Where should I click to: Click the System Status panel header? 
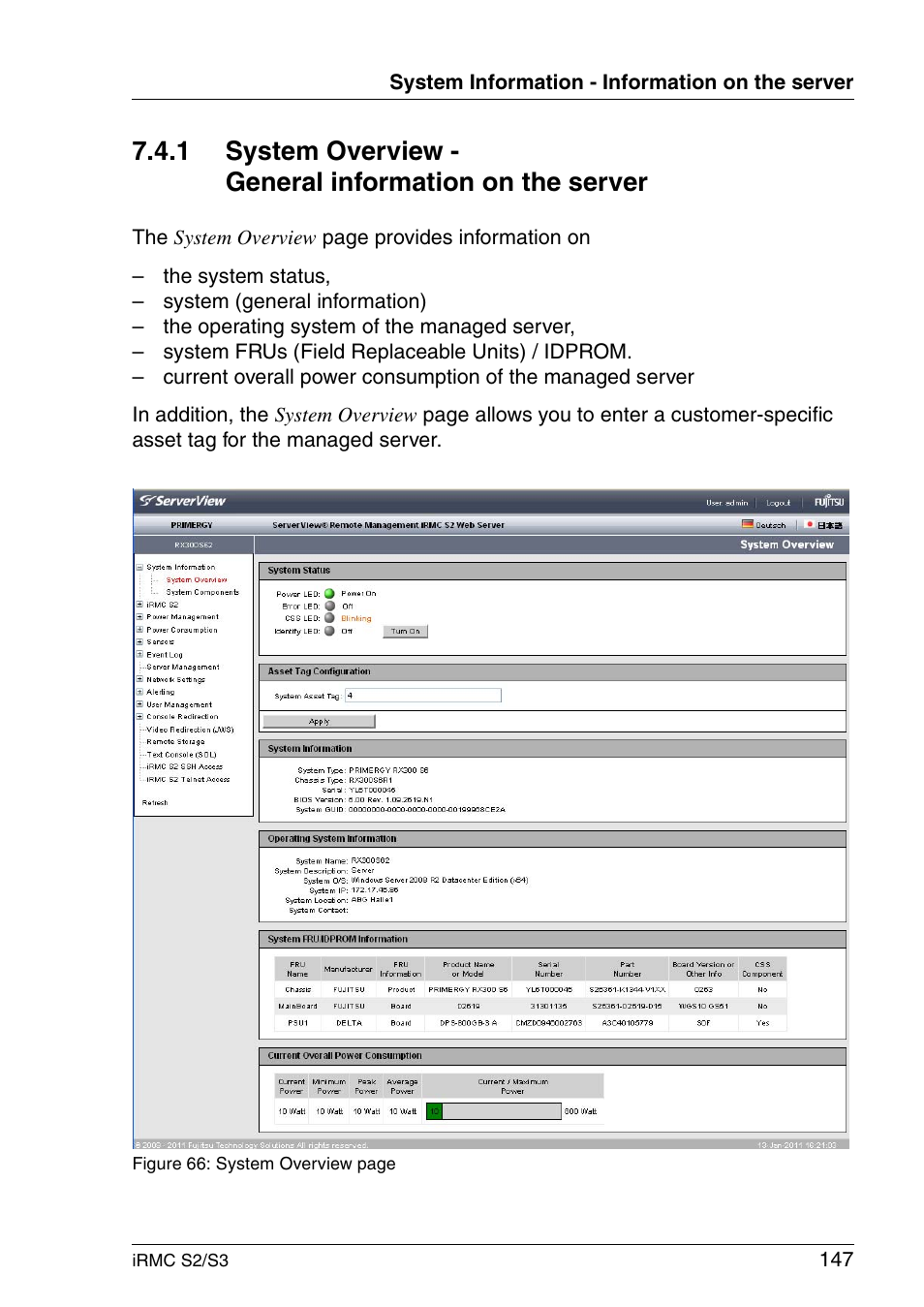pos(553,571)
